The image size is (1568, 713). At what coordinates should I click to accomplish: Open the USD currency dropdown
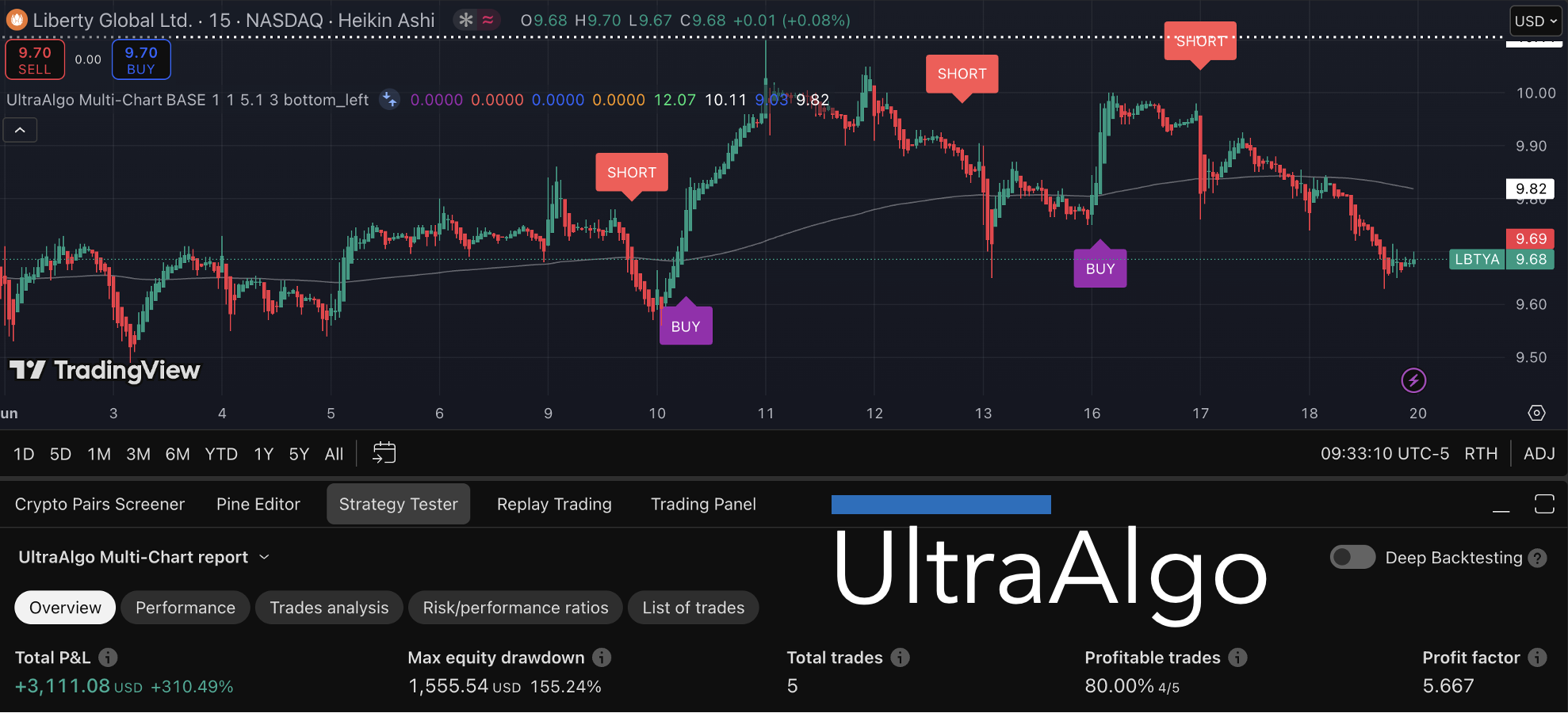click(1535, 21)
